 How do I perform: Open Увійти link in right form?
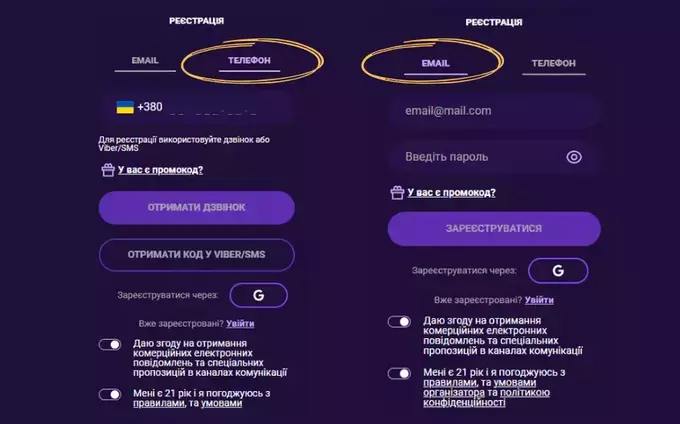pos(539,300)
